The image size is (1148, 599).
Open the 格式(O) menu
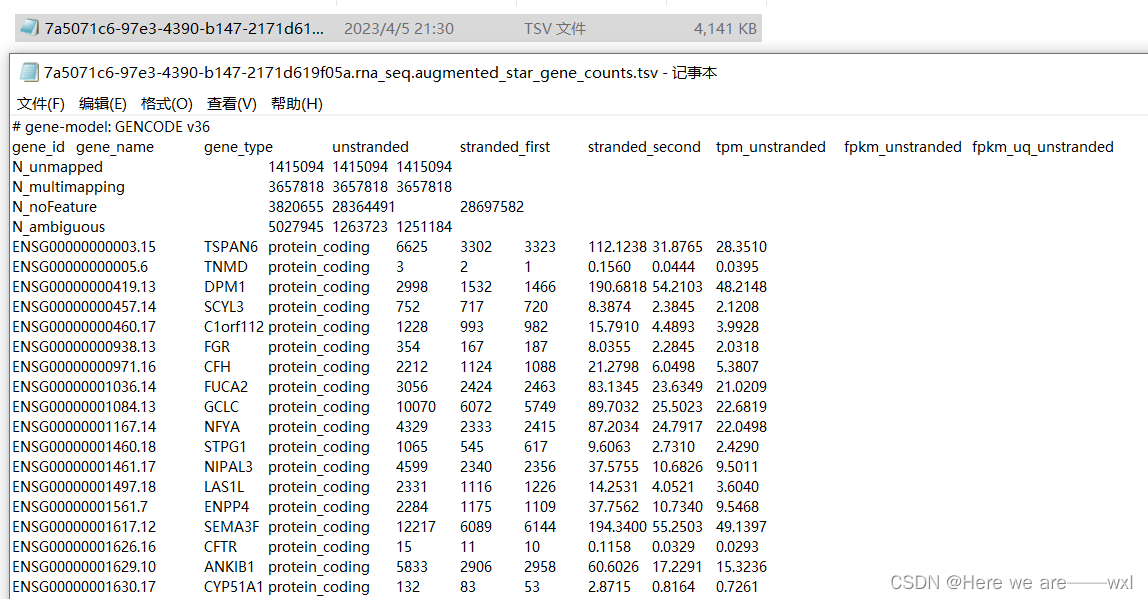pos(166,103)
